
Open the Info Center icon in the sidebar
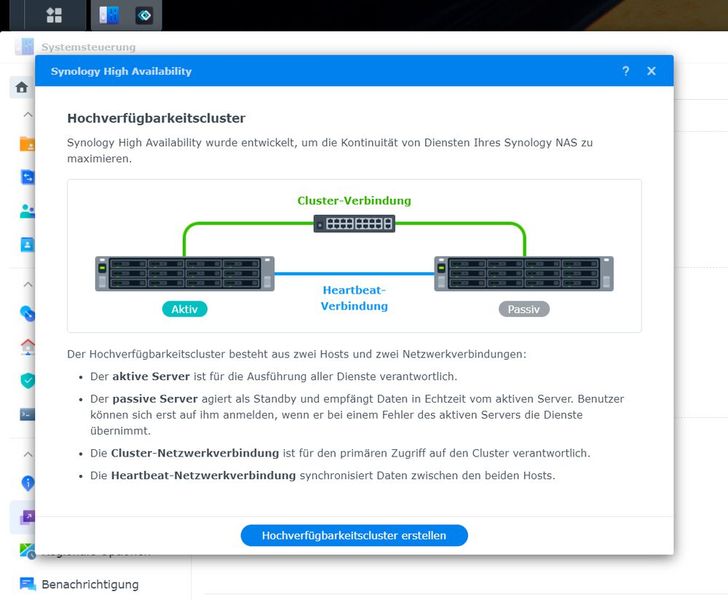(x=27, y=483)
